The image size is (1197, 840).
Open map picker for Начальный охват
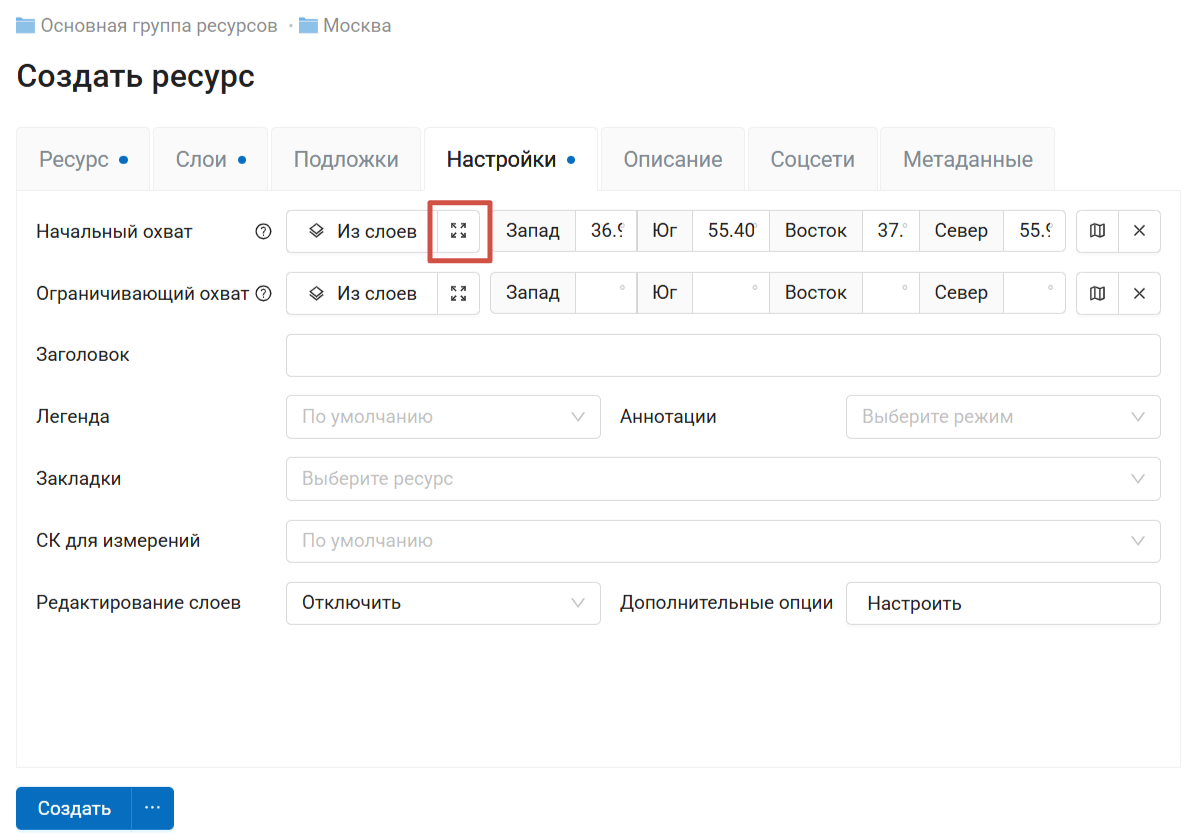(x=1097, y=231)
